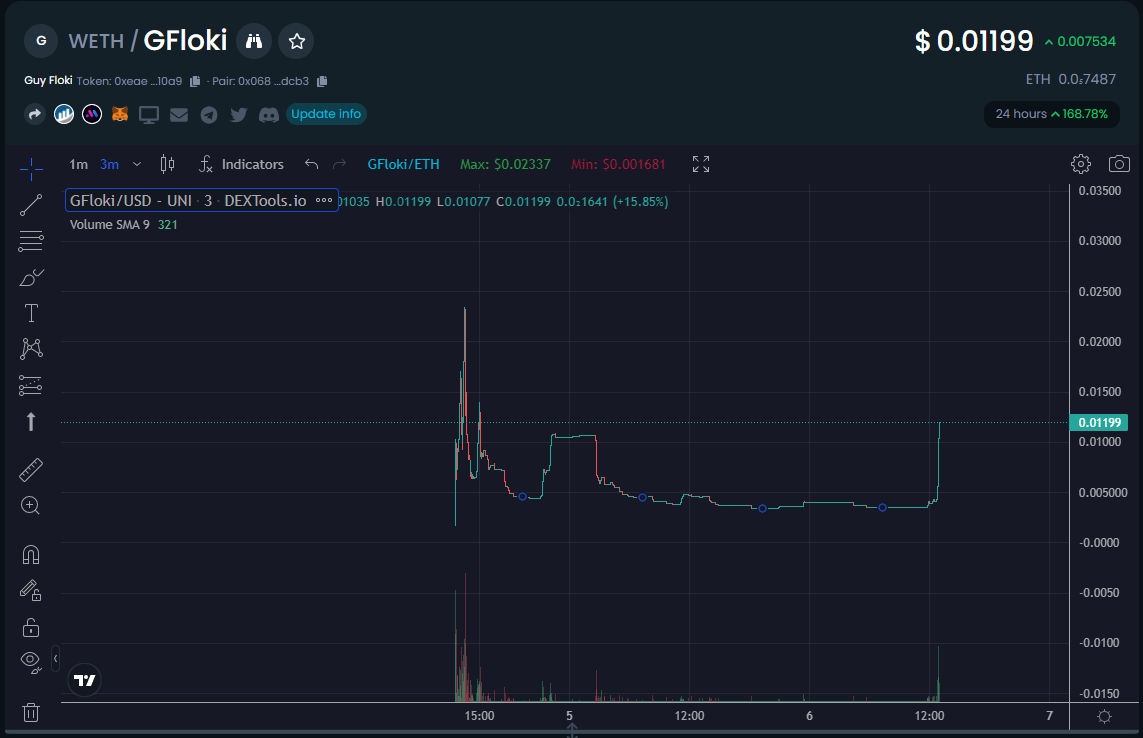Switch the chart to GFloki/ETH pricing

pyautogui.click(x=403, y=165)
